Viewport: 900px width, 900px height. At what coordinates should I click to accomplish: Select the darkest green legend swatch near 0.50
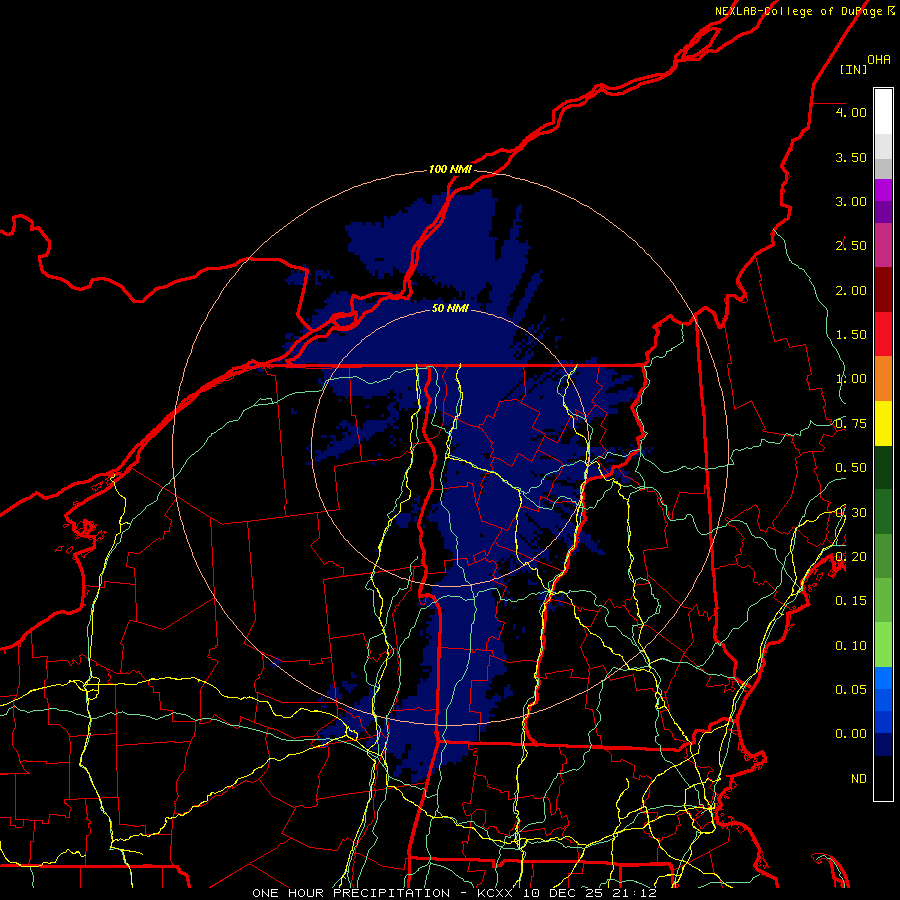883,467
